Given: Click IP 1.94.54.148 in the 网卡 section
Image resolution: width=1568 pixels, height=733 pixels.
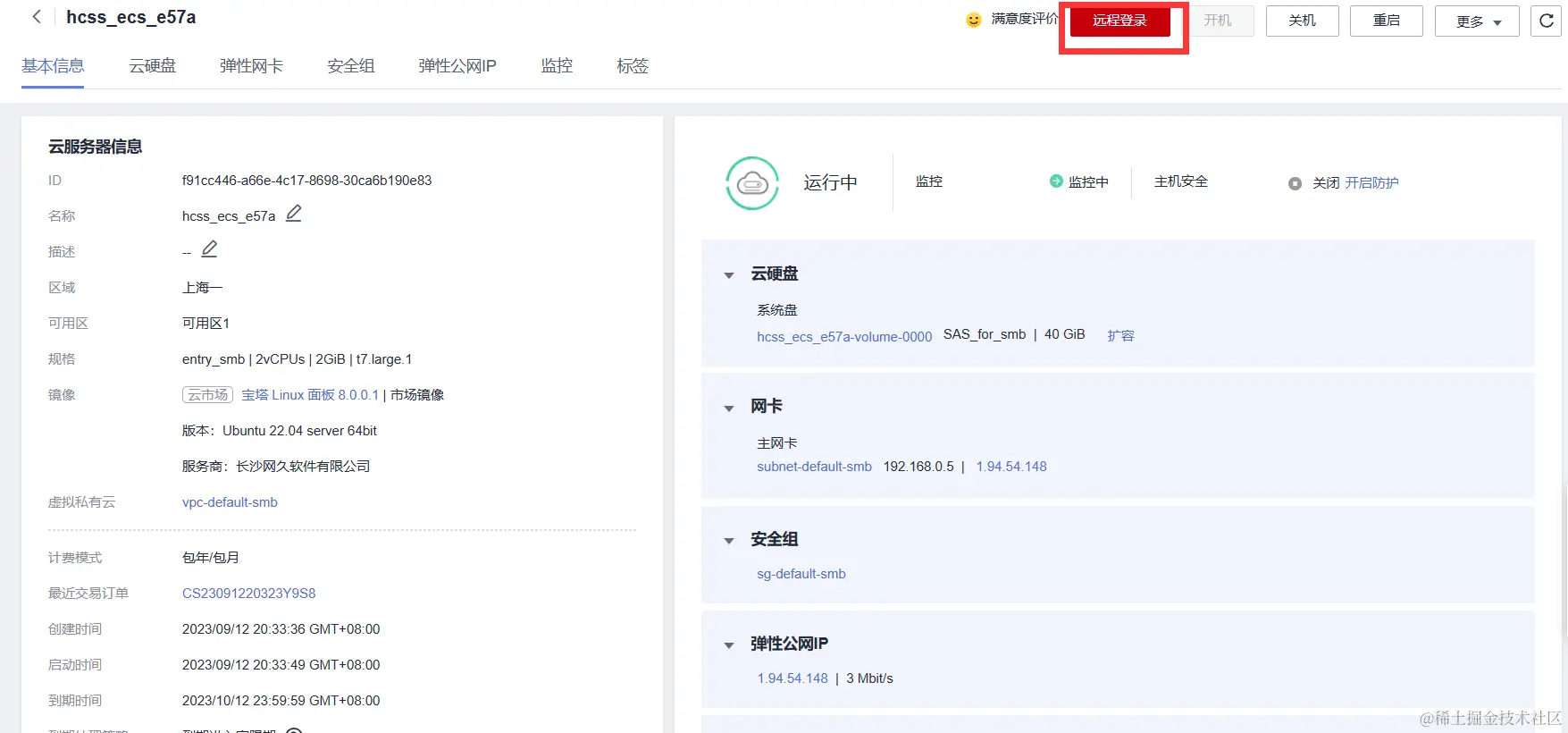Looking at the screenshot, I should tap(1011, 467).
